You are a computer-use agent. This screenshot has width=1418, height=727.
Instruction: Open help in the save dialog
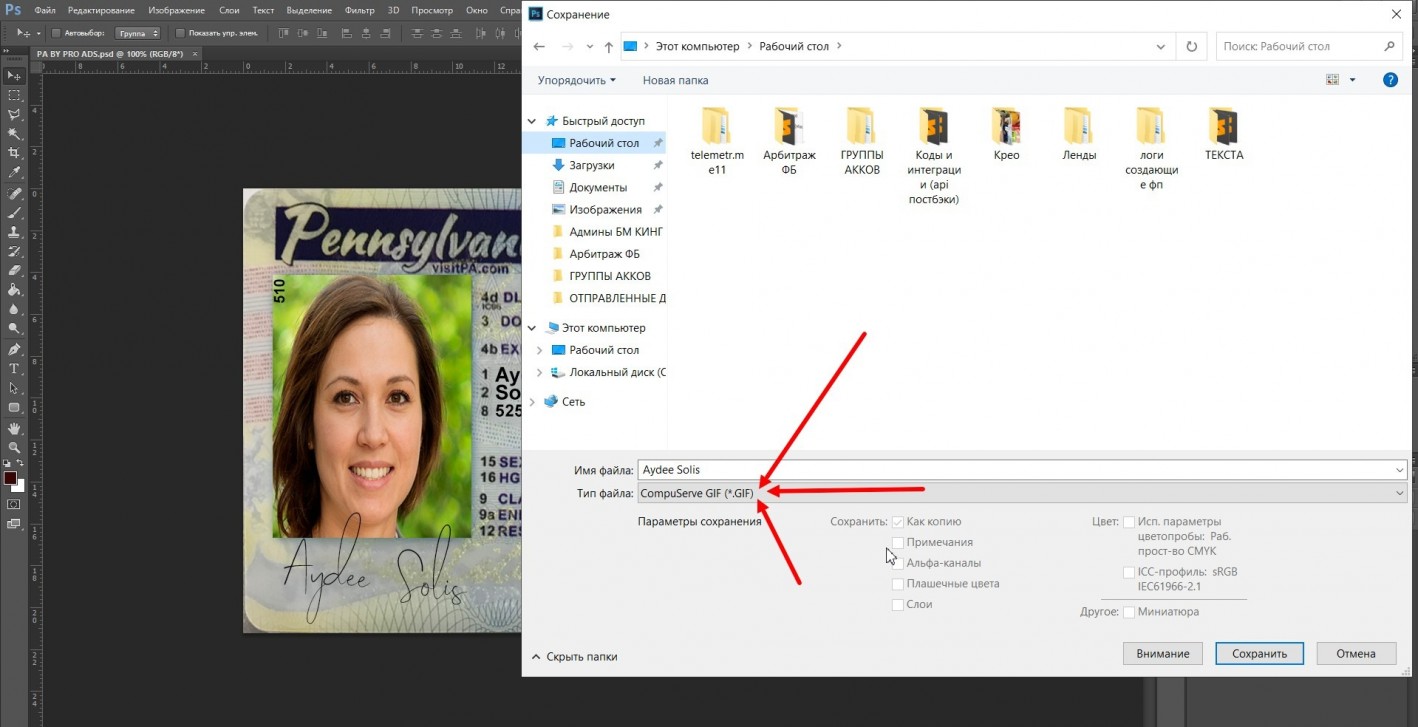click(x=1390, y=80)
